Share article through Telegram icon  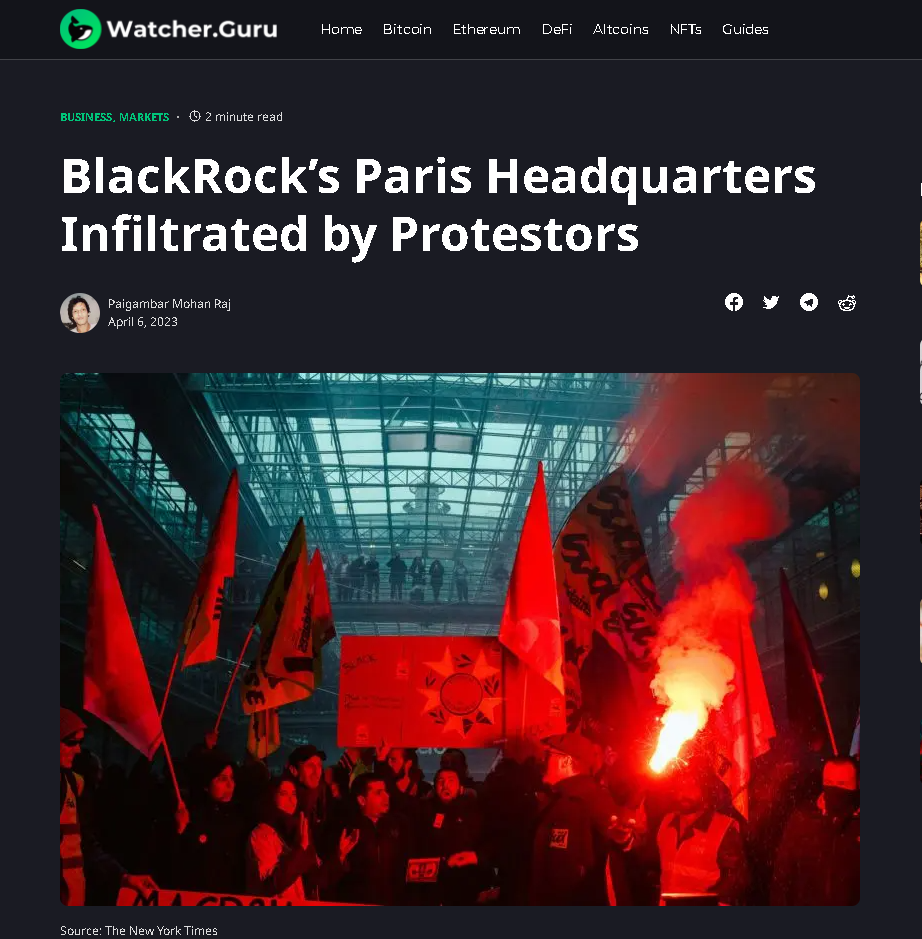coord(809,302)
